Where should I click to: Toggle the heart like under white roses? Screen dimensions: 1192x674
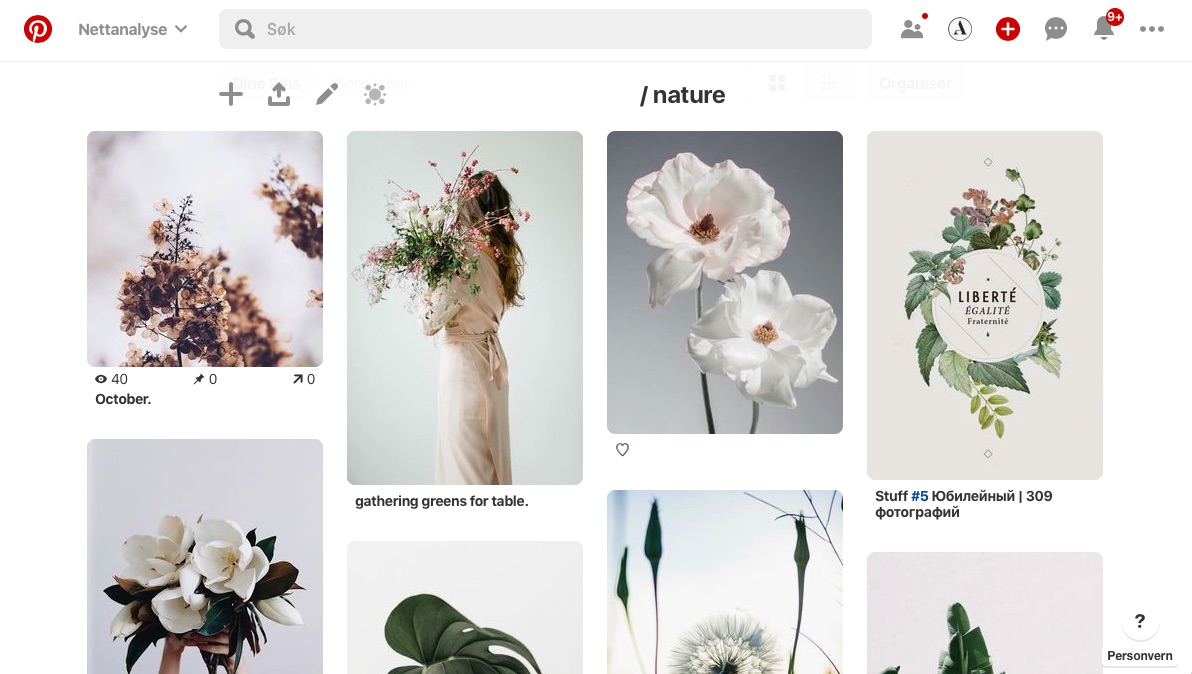(623, 450)
